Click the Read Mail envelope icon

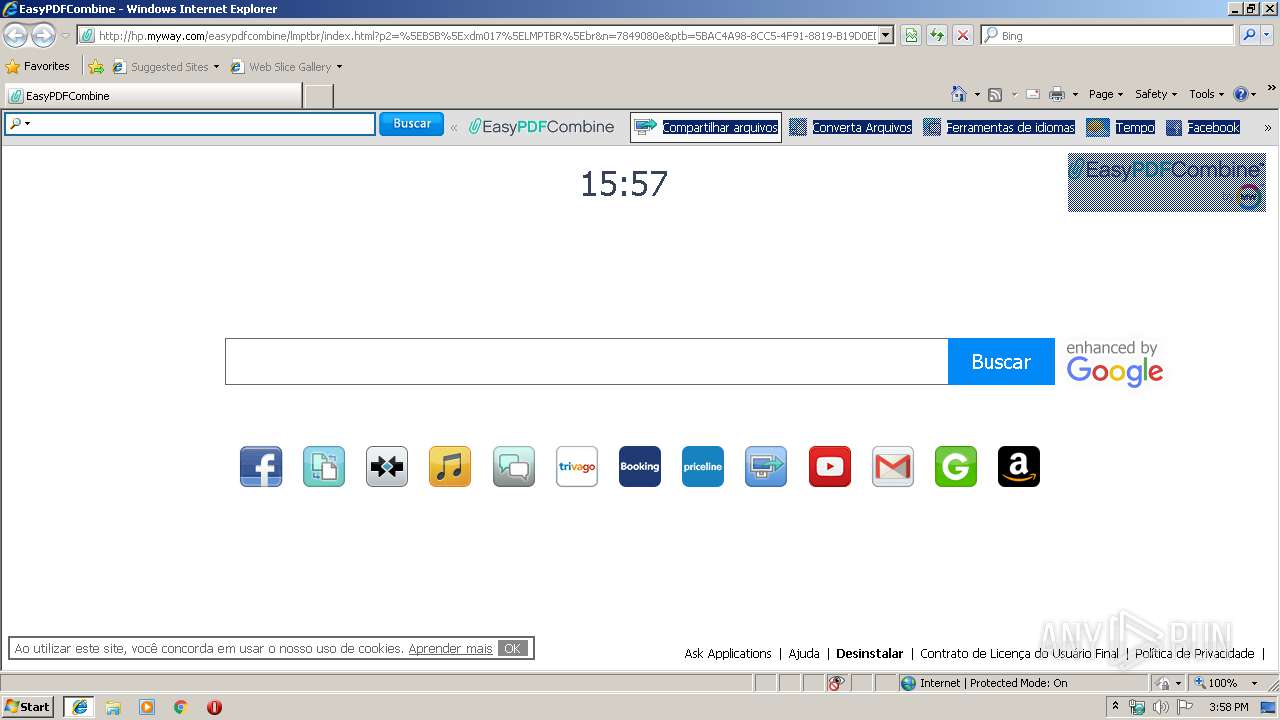point(1033,95)
